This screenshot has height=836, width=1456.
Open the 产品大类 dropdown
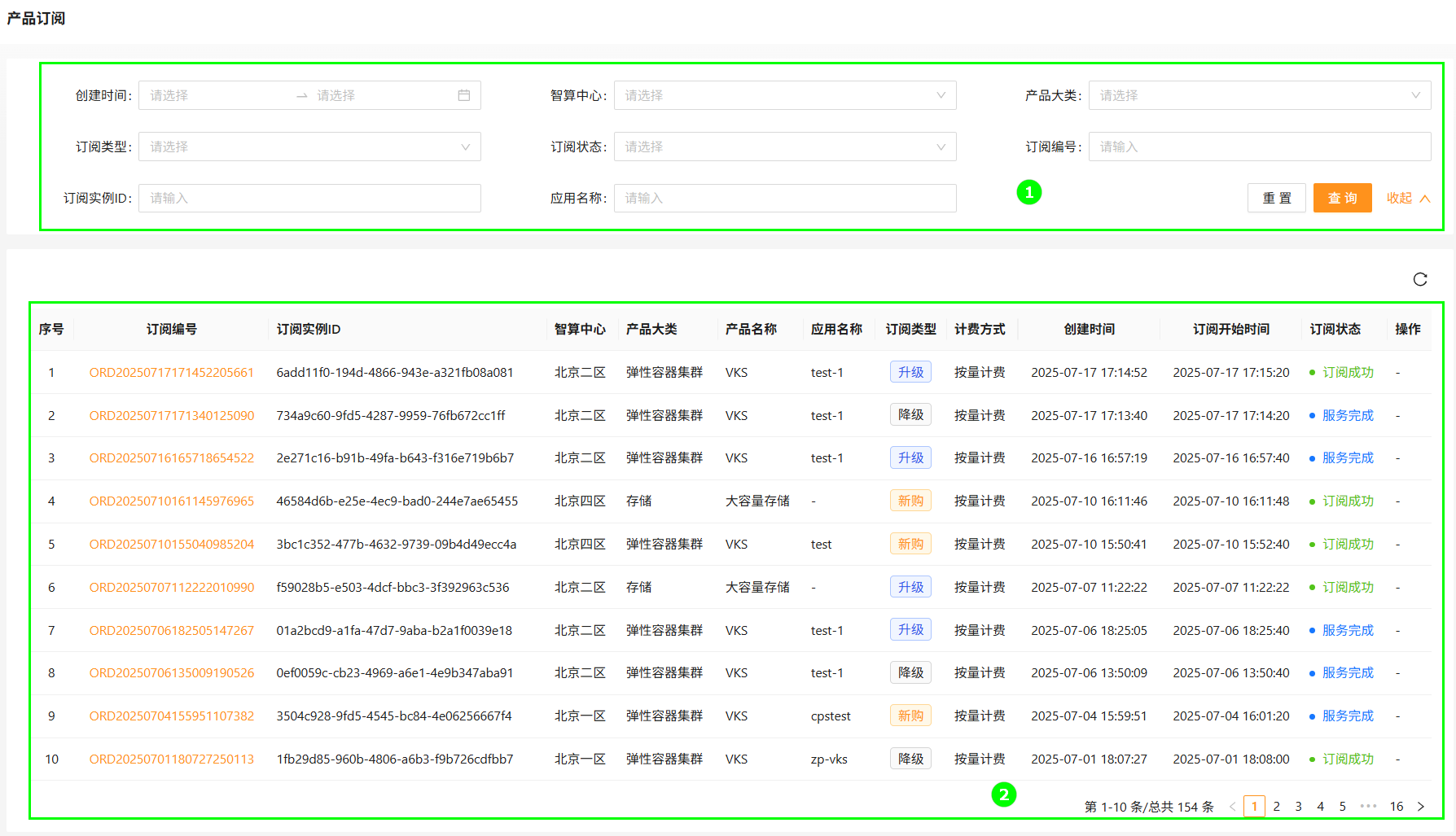[1260, 95]
